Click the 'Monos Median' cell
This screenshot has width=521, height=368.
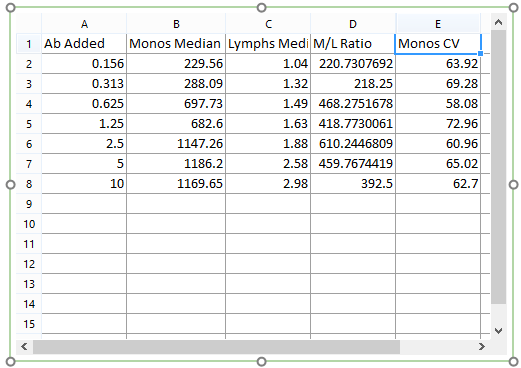(x=176, y=44)
